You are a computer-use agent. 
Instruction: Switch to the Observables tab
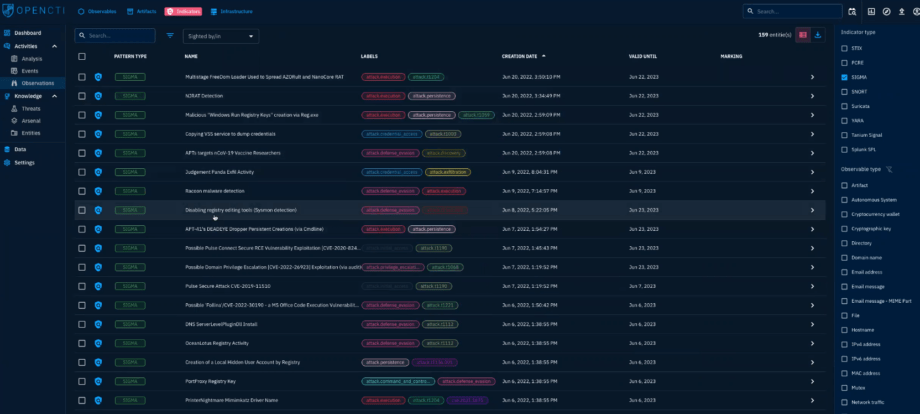[x=96, y=12]
